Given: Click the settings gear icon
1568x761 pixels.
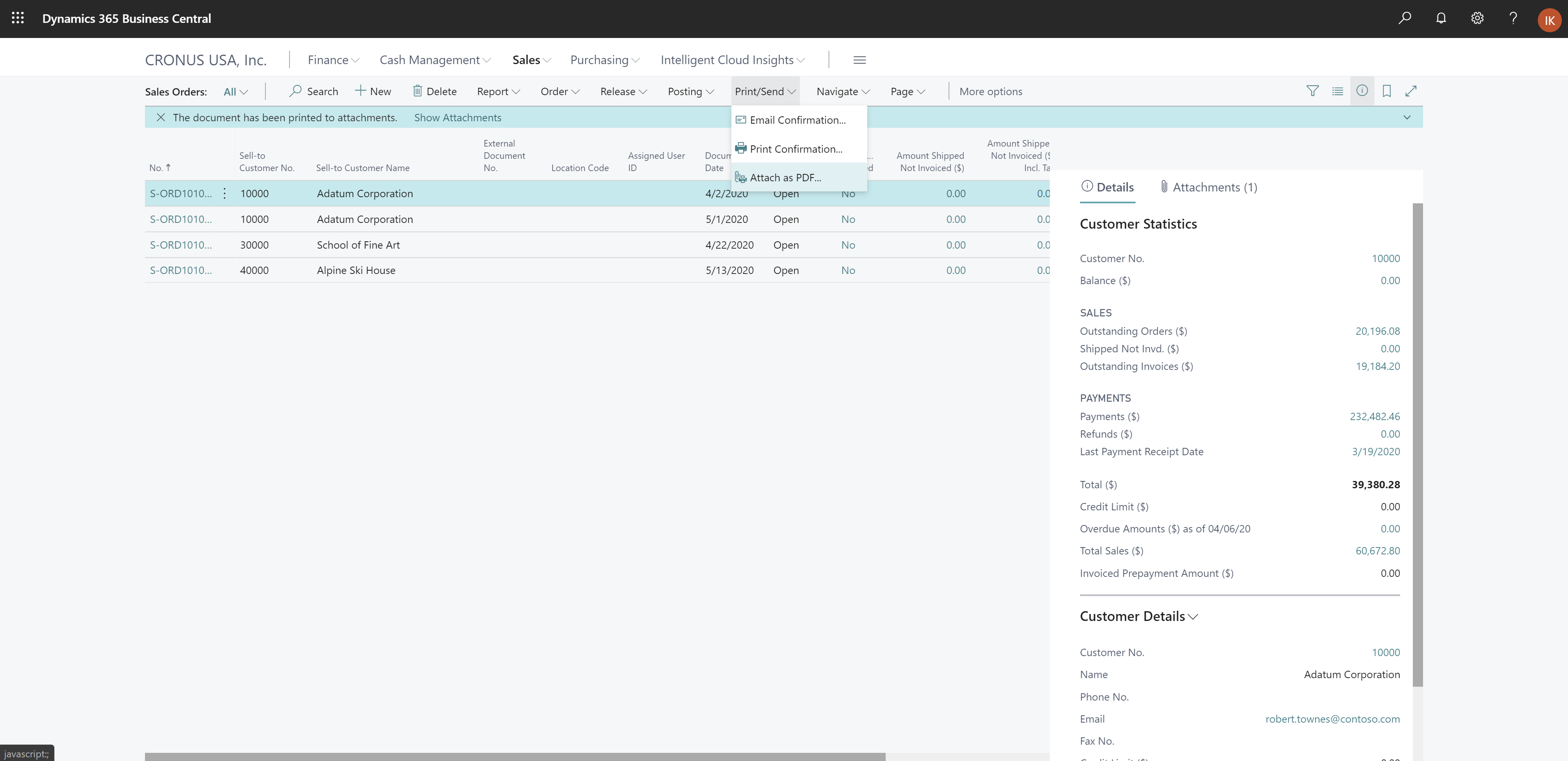Looking at the screenshot, I should click(x=1477, y=18).
